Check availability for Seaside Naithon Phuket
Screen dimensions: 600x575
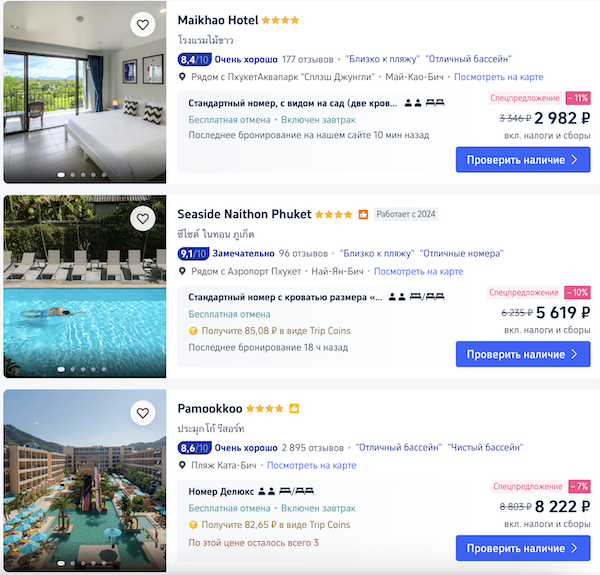click(x=523, y=354)
